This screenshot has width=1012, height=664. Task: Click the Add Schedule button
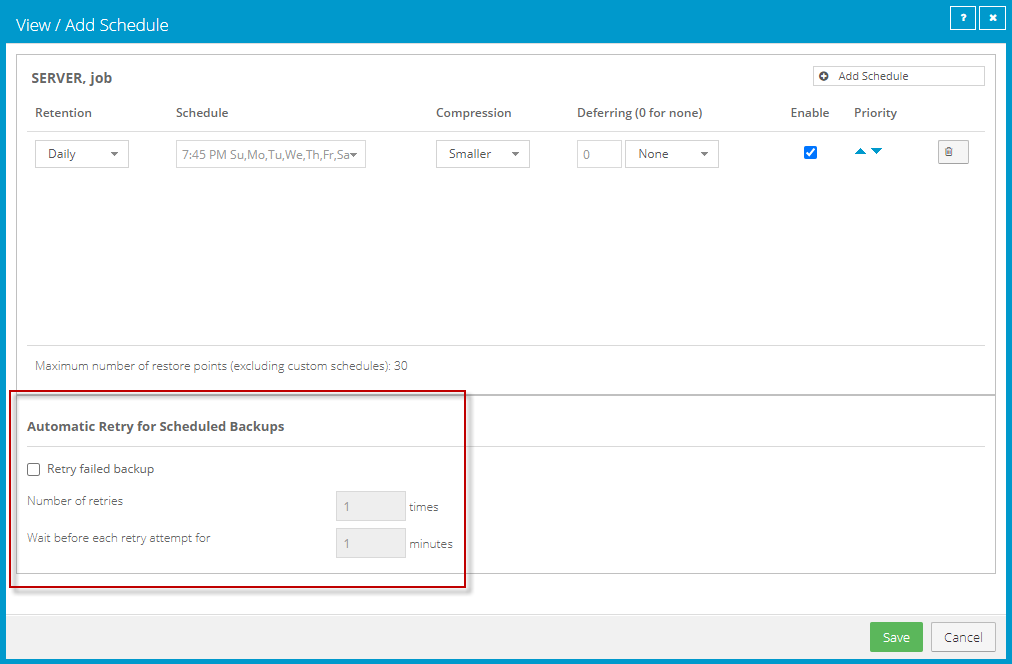[898, 75]
